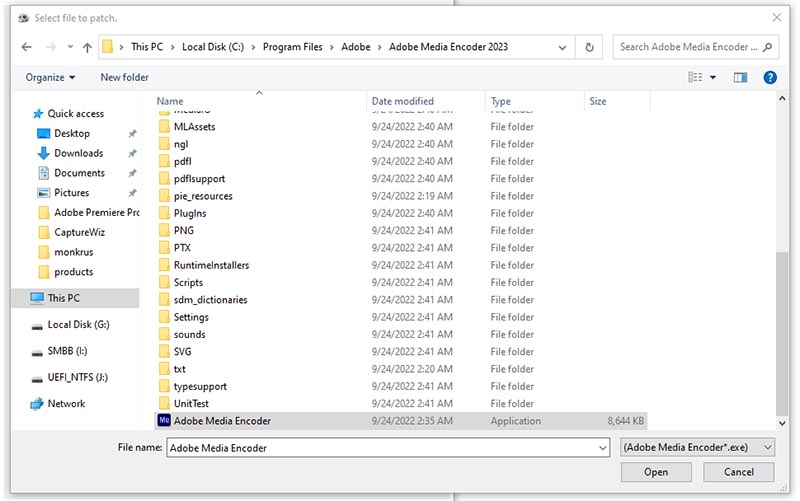
Task: Open Pictures in the sidebar
Action: coord(71,193)
